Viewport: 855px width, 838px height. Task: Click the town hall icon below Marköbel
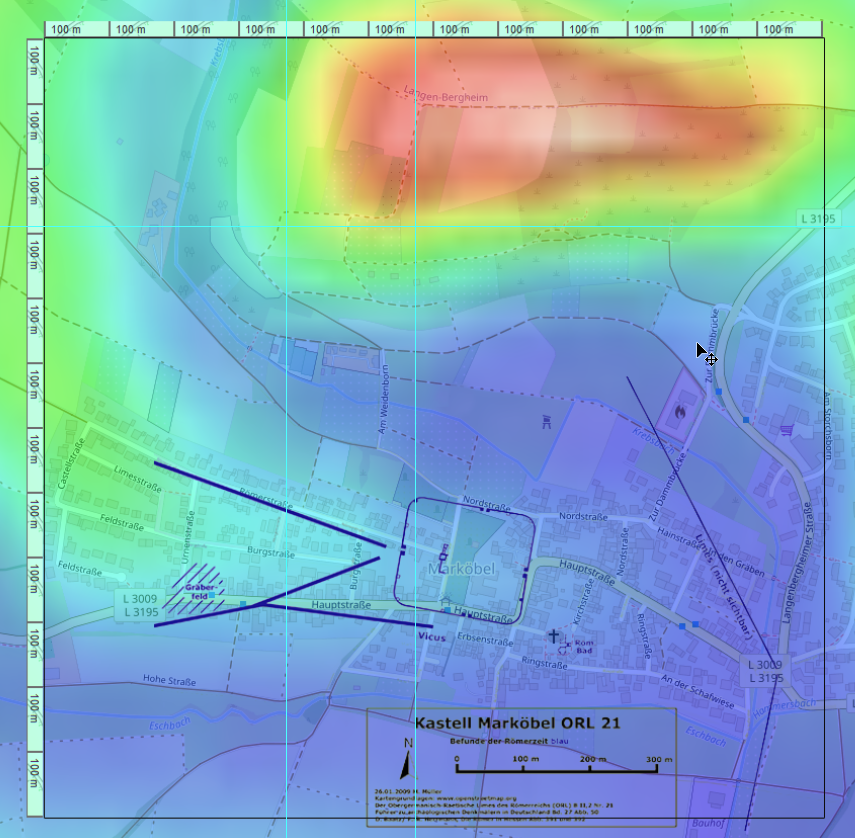point(446,602)
